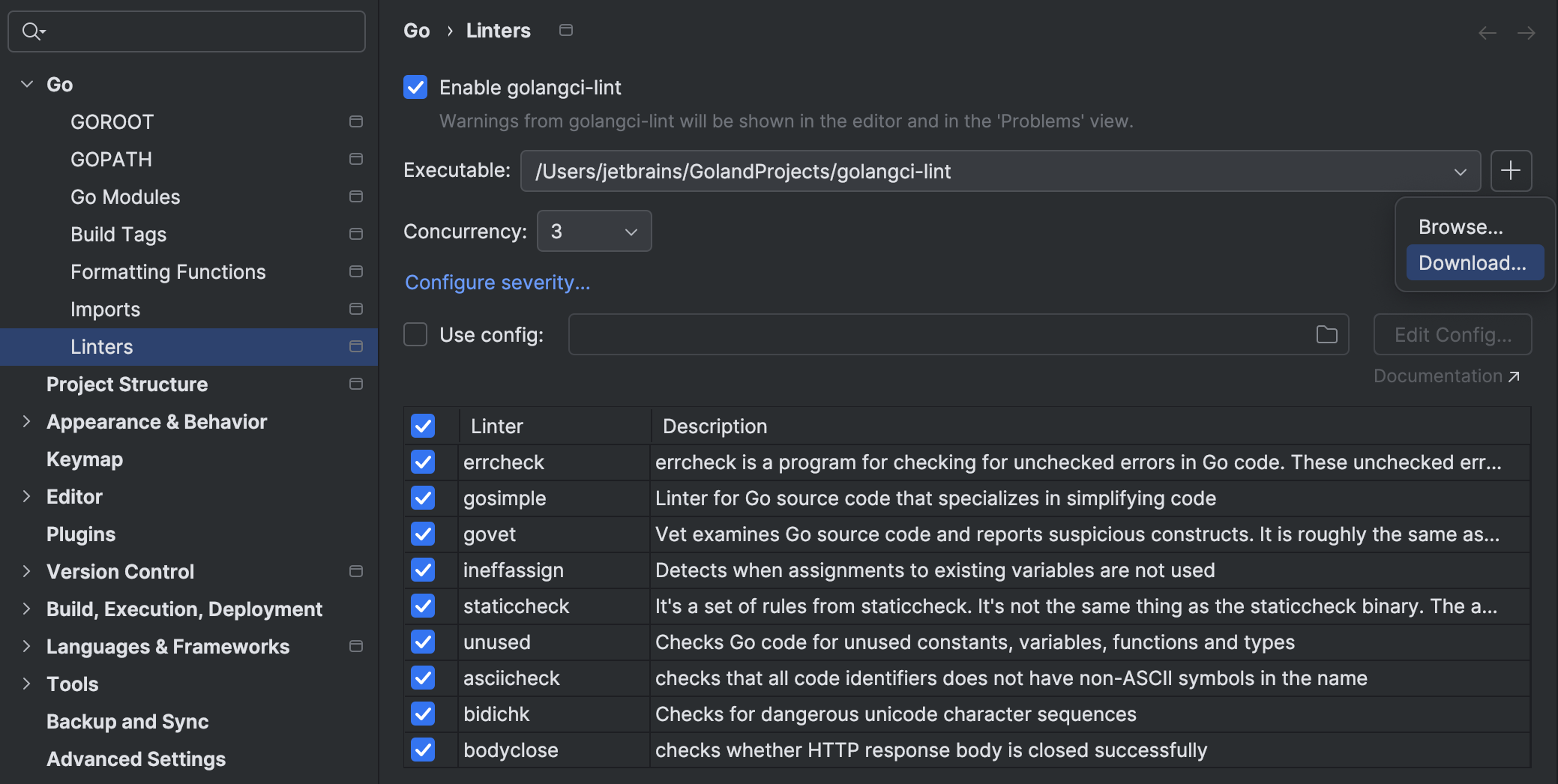Click project-level icon next to GOROOT

(356, 121)
